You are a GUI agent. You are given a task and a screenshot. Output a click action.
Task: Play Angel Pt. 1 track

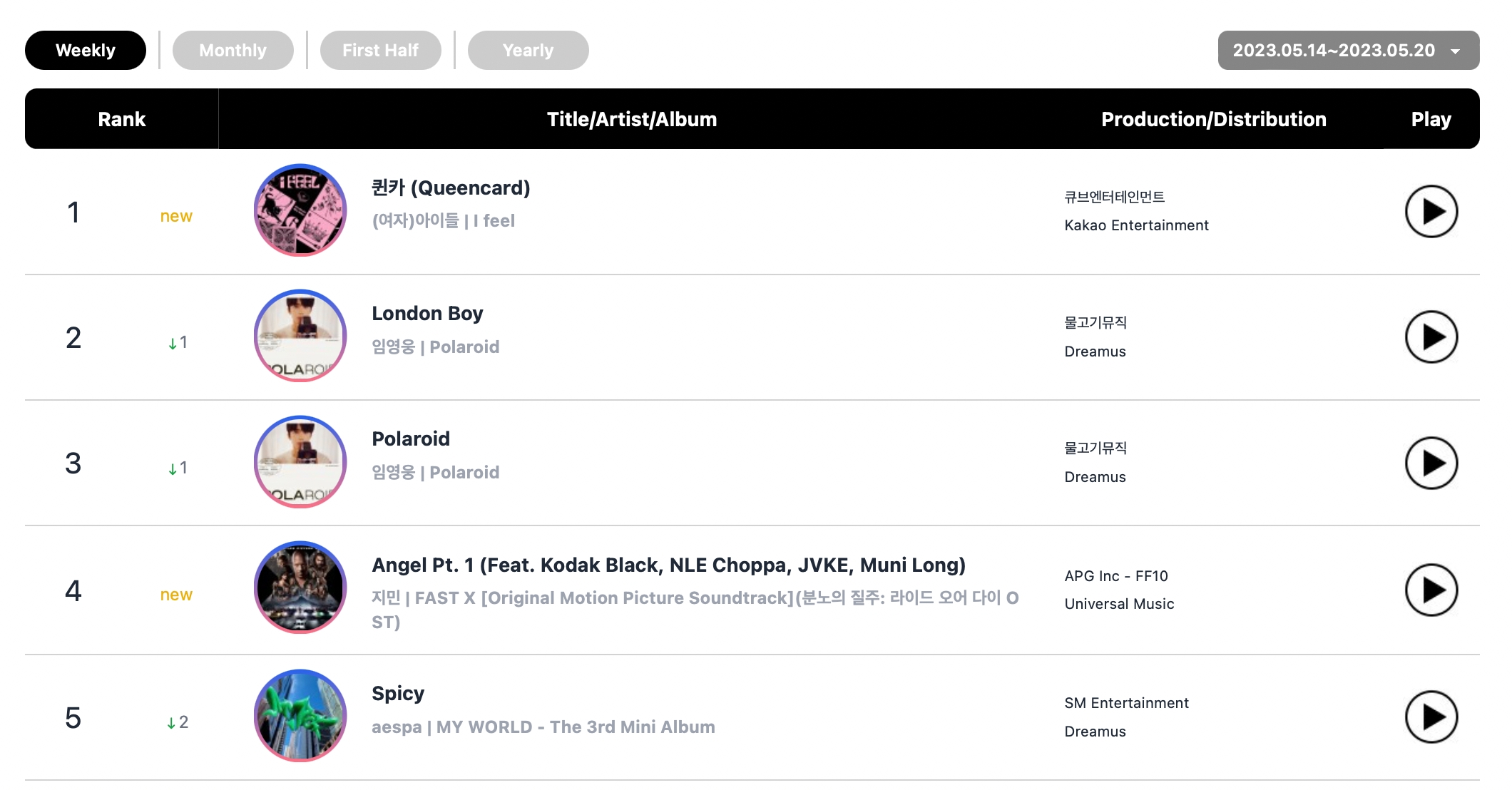pos(1431,590)
